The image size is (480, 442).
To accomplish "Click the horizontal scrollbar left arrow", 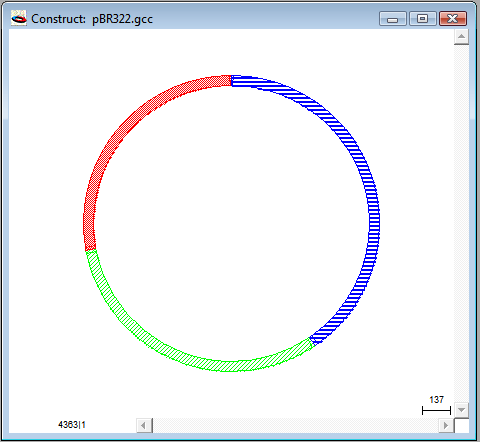I will (x=143, y=425).
